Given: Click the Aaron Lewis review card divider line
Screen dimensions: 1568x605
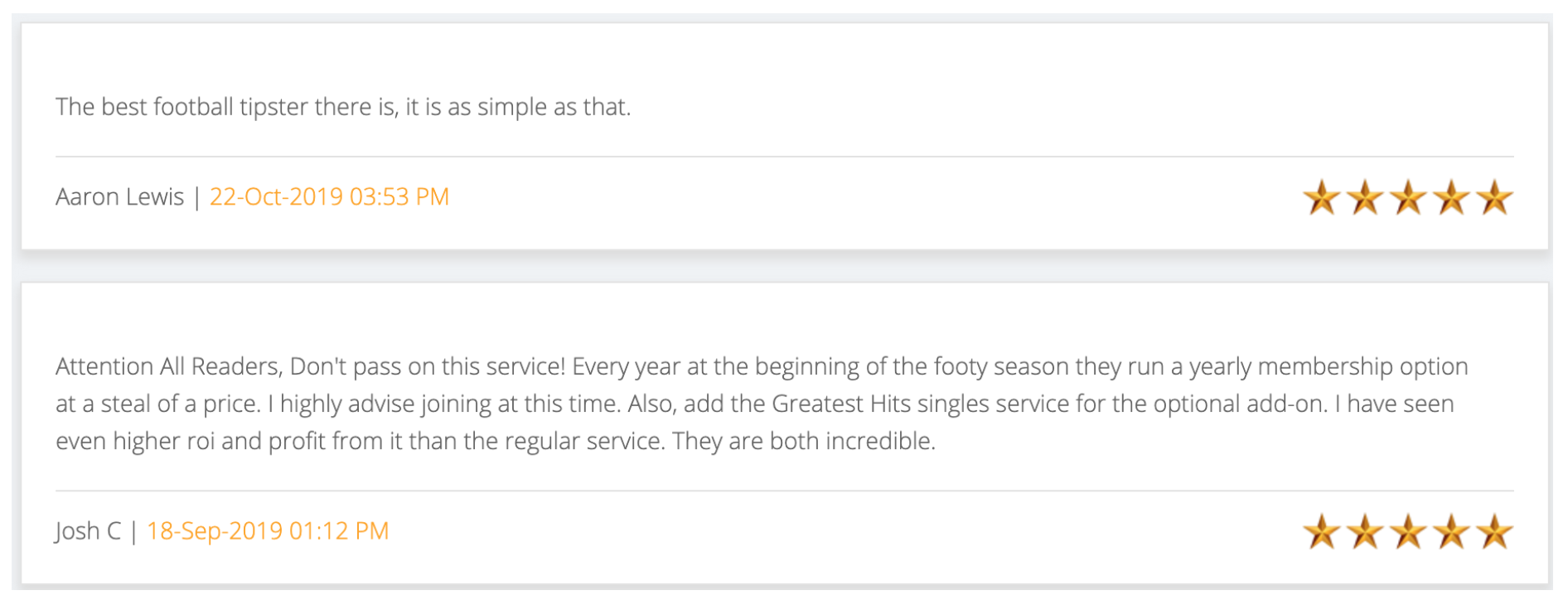Looking at the screenshot, I should coord(784,157).
